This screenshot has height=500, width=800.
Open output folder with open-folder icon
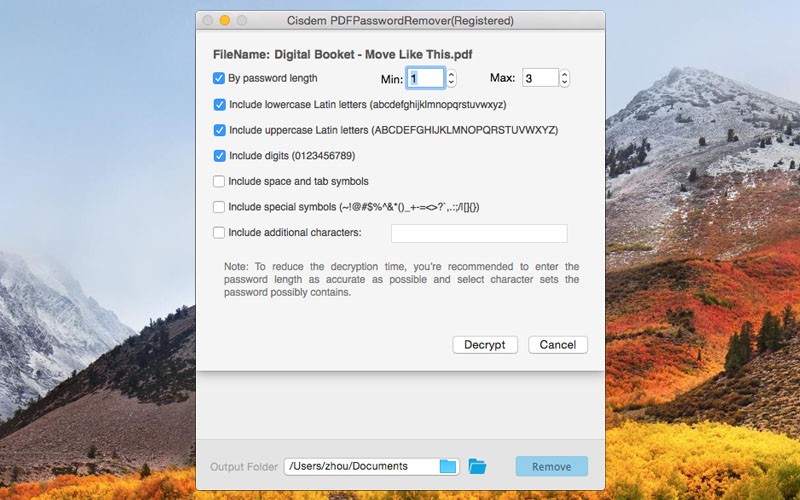[x=477, y=466]
